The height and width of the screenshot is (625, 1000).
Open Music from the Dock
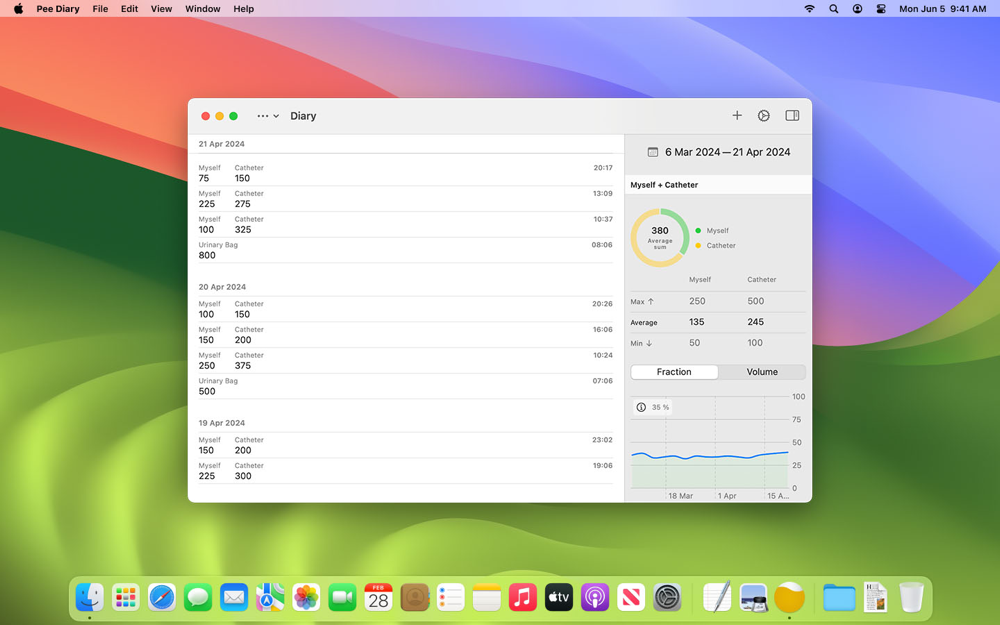pyautogui.click(x=522, y=598)
